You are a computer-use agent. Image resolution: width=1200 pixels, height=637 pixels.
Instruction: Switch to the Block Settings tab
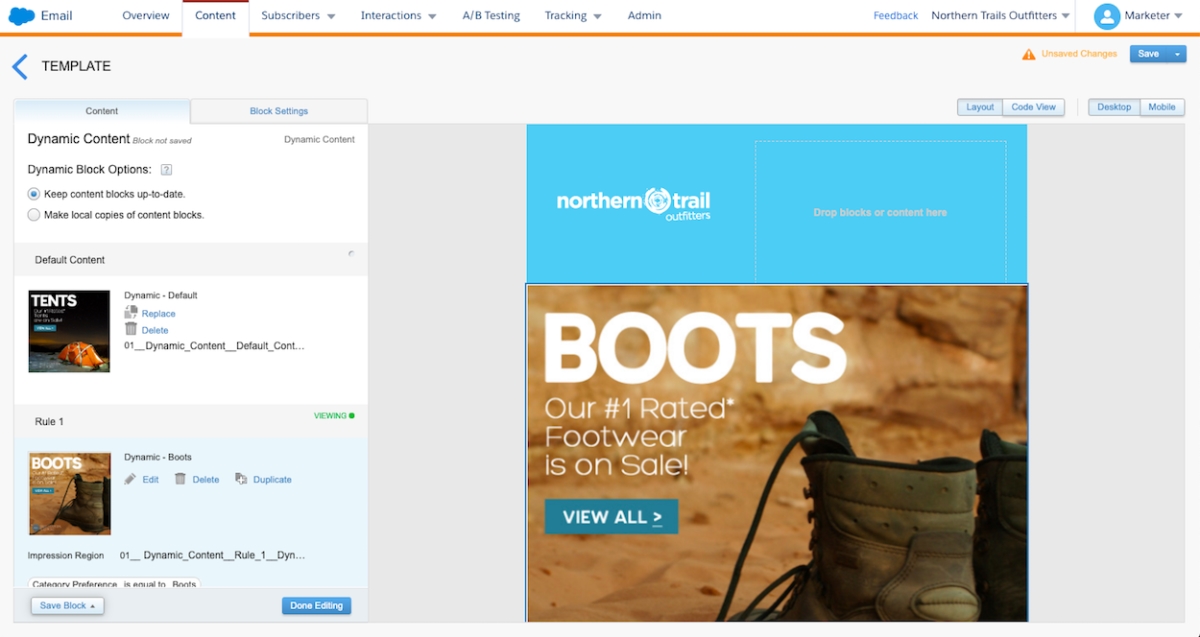279,111
